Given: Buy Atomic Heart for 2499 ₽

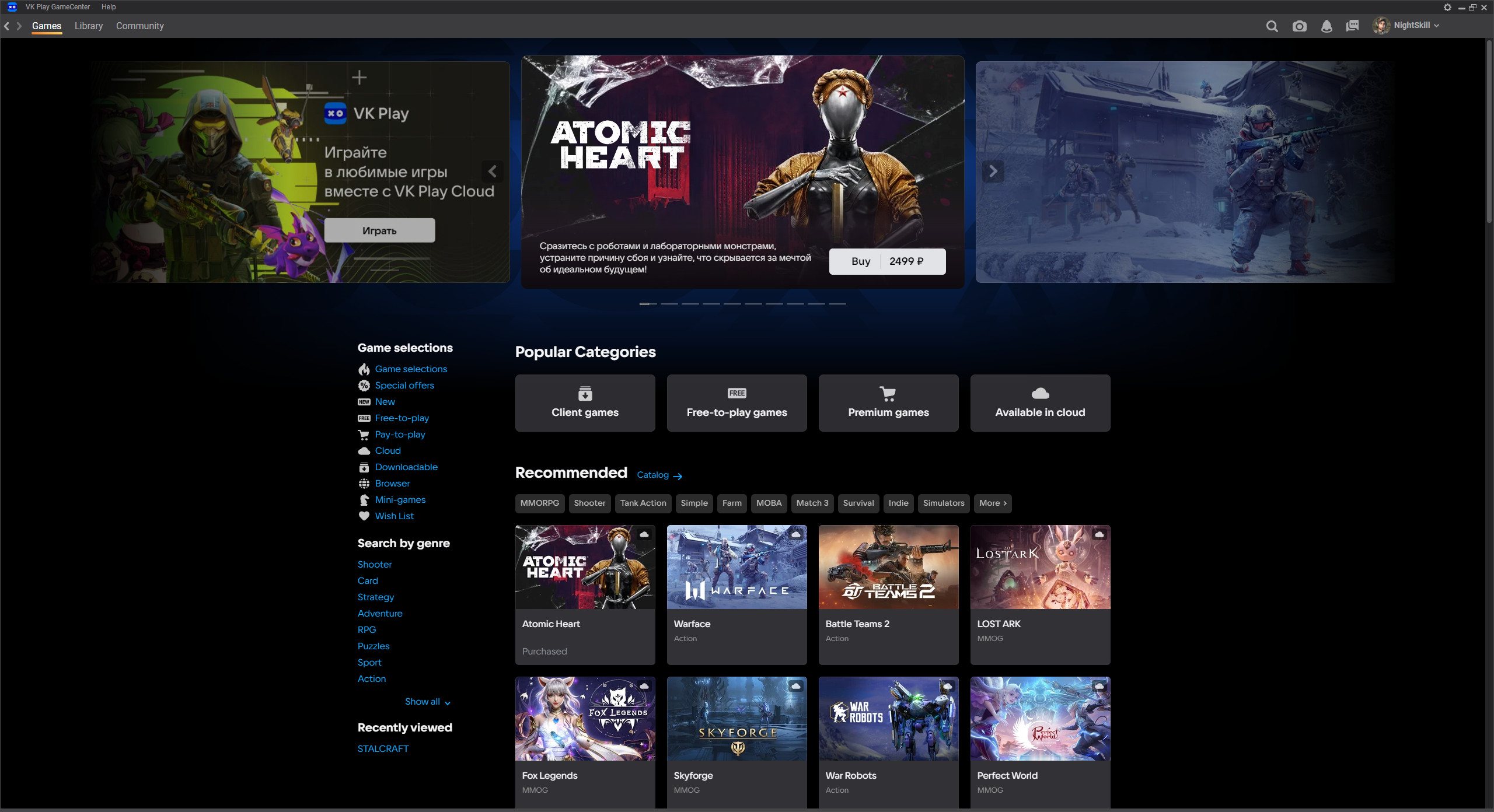Looking at the screenshot, I should 887,261.
